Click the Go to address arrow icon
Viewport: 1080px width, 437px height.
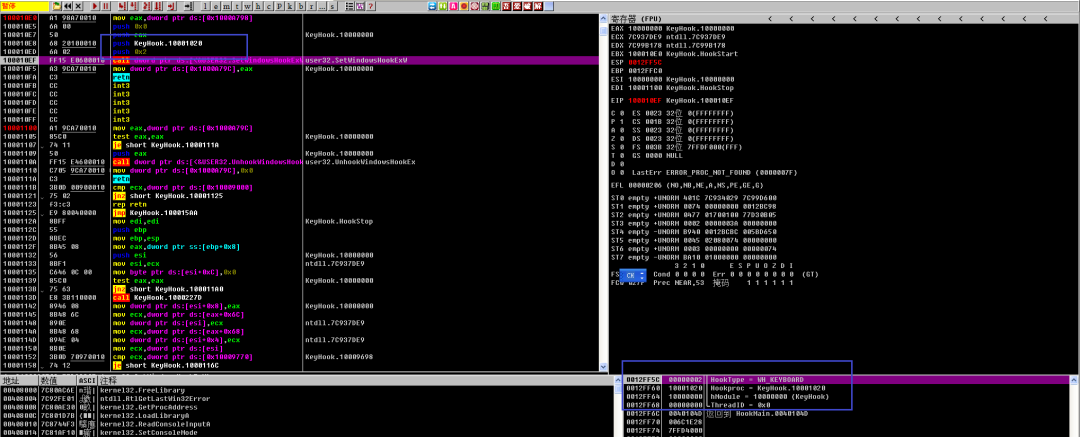189,6
